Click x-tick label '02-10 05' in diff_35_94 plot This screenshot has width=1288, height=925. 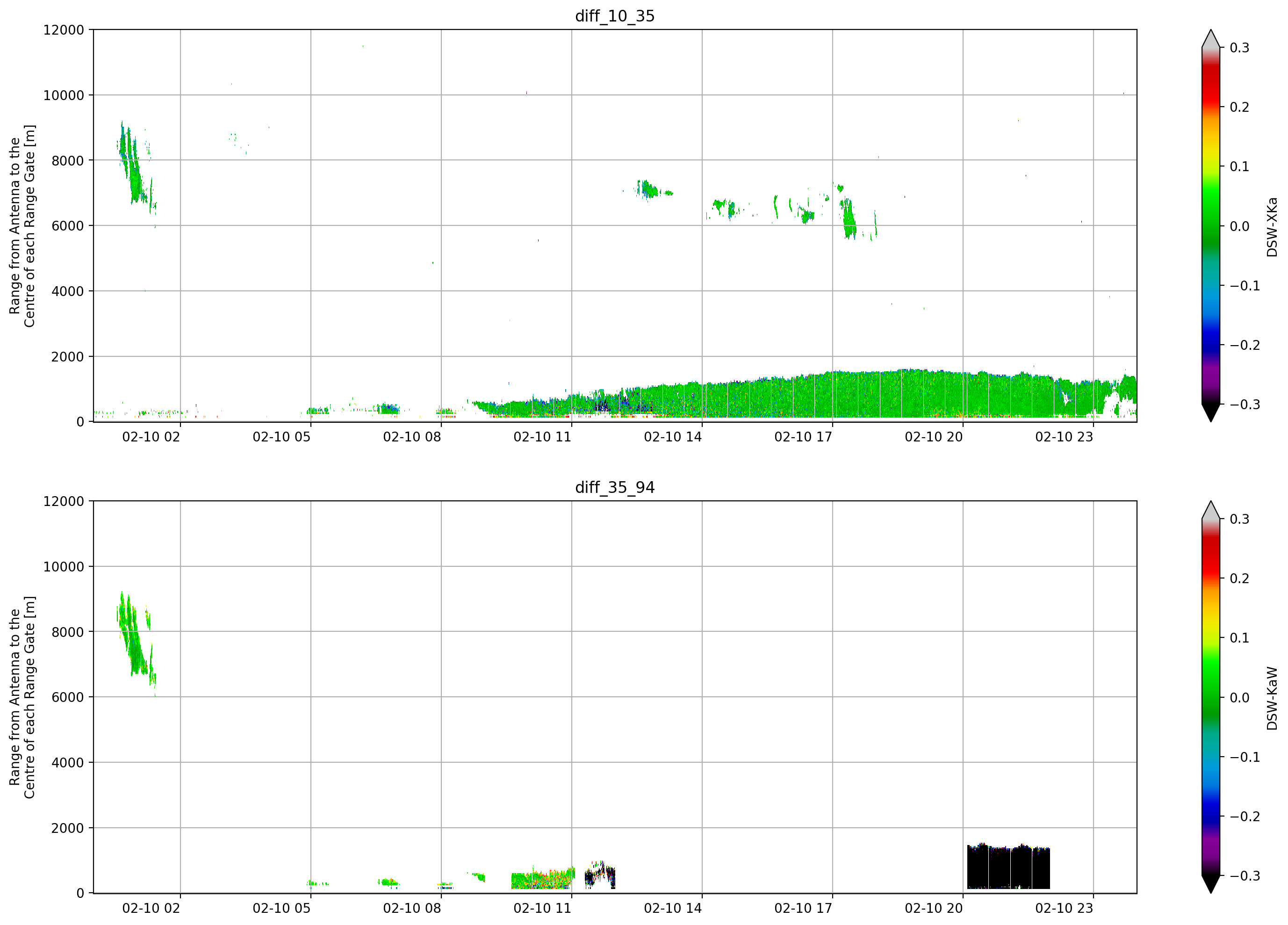(x=282, y=909)
